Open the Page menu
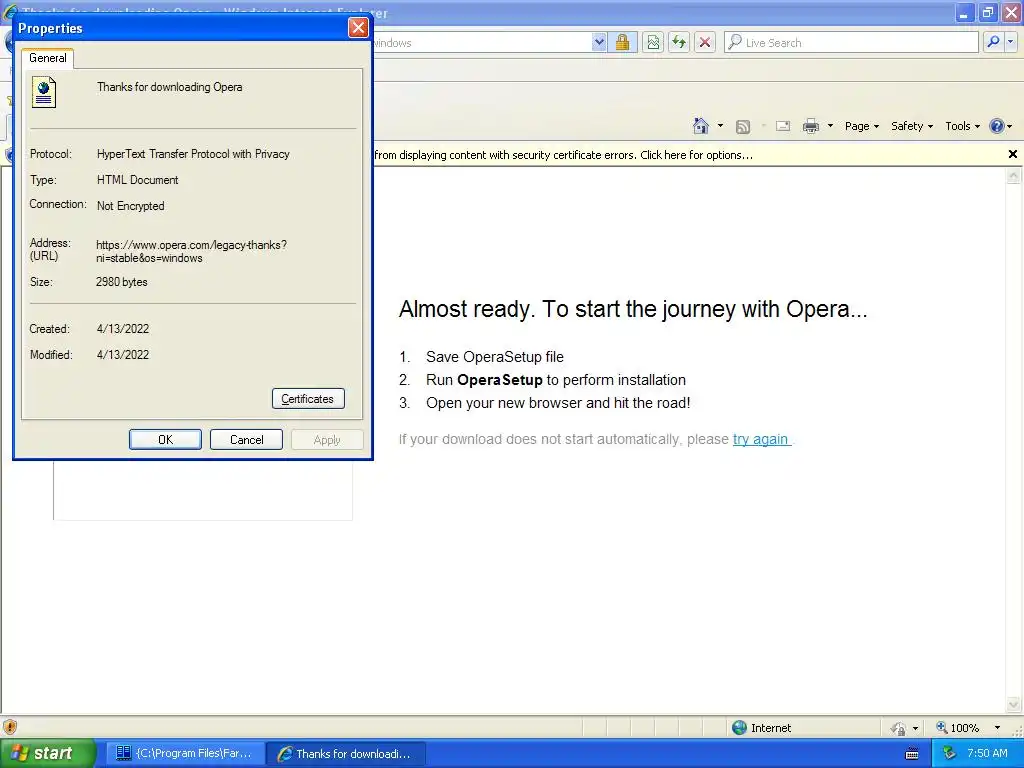 click(x=861, y=126)
